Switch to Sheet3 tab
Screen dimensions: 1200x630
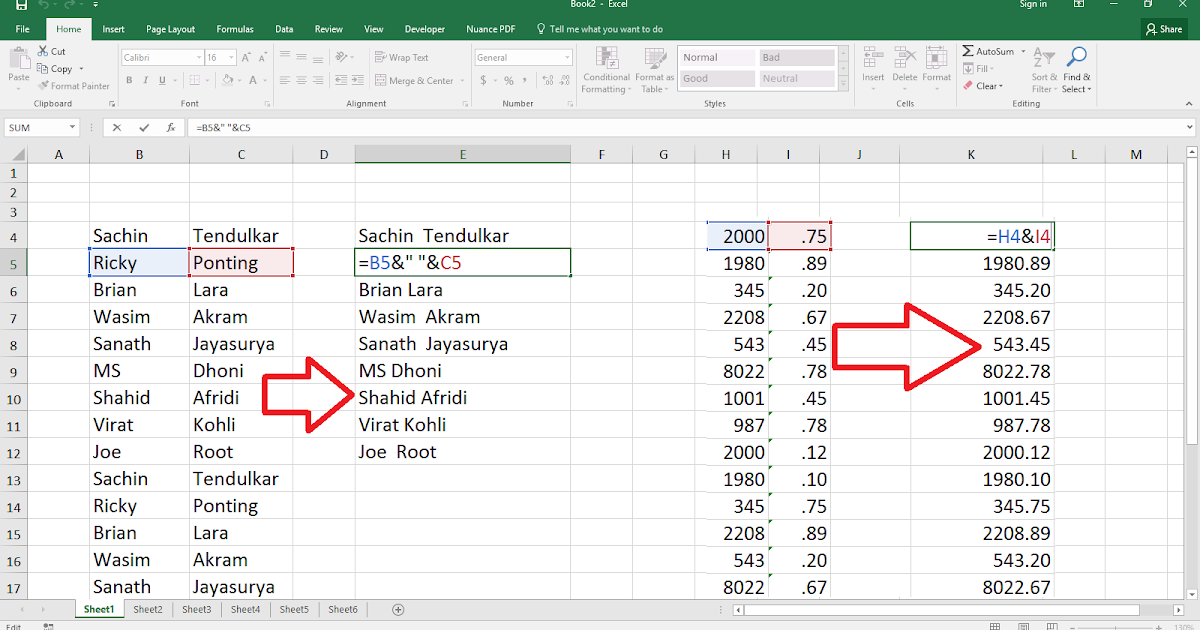[196, 609]
